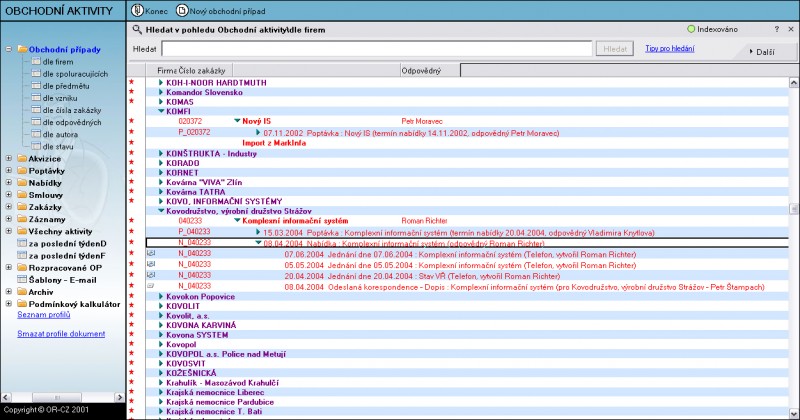Click the green Indexováno status indicator
This screenshot has height=420, width=800.
(x=691, y=30)
